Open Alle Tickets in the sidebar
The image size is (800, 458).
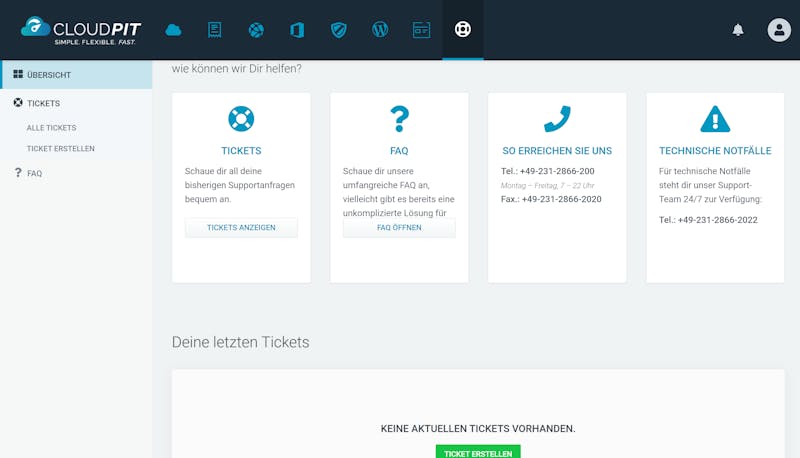click(x=52, y=128)
